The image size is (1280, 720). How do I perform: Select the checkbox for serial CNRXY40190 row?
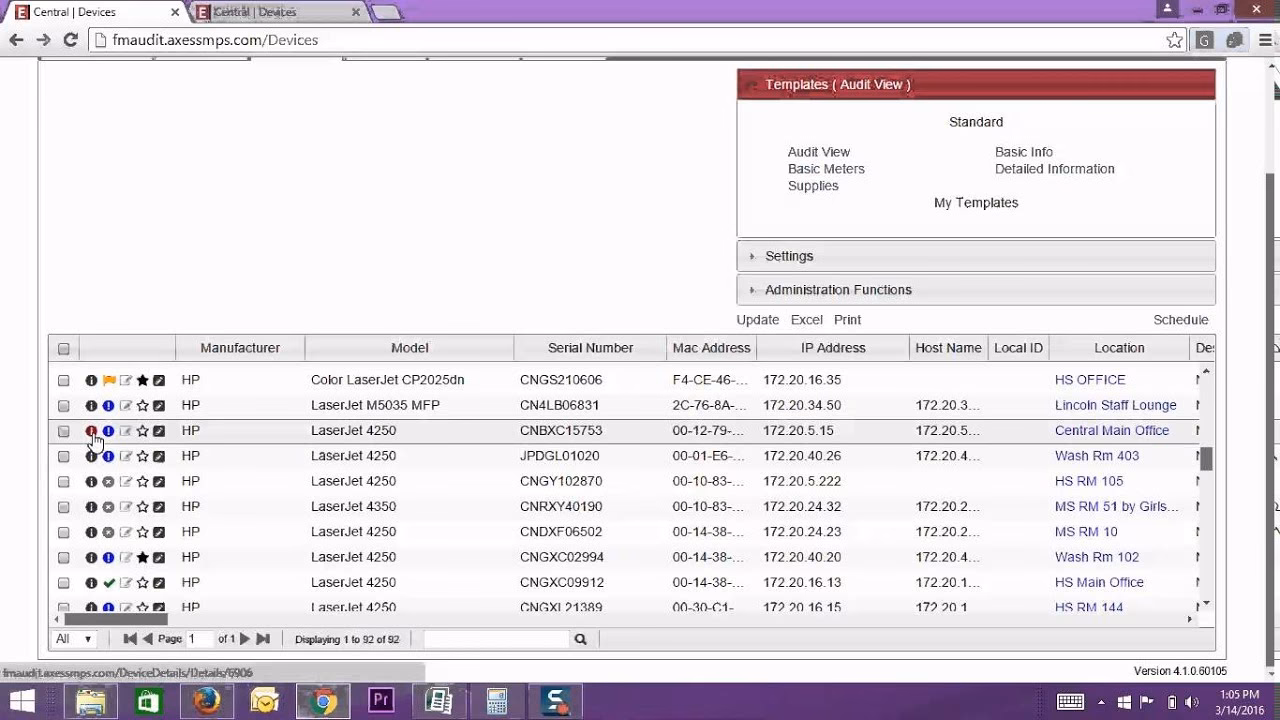click(x=64, y=507)
